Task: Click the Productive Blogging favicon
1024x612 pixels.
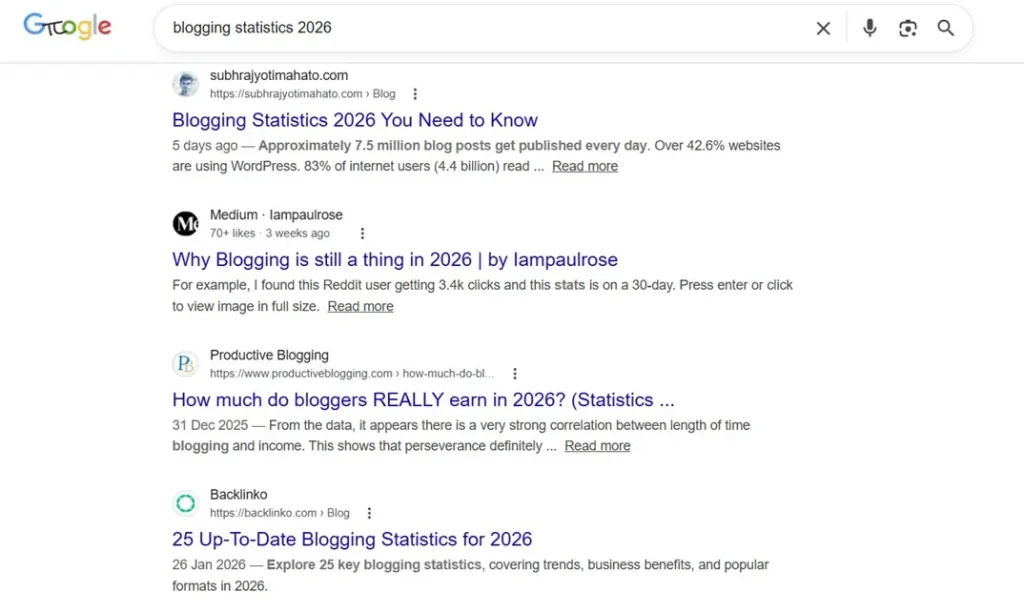Action: coord(185,364)
